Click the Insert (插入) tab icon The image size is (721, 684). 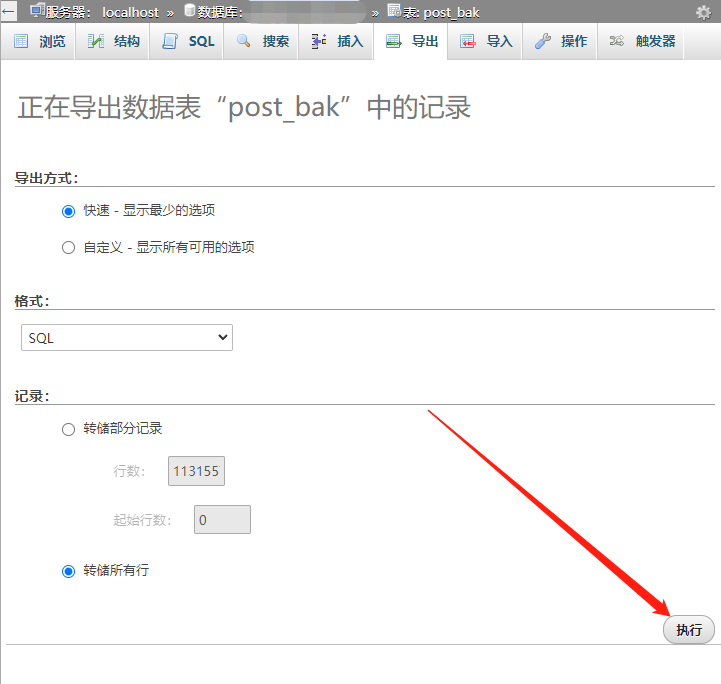(319, 41)
